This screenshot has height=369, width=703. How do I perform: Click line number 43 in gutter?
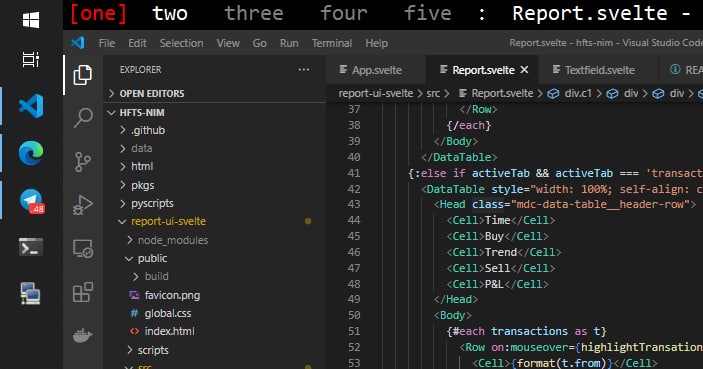(354, 204)
